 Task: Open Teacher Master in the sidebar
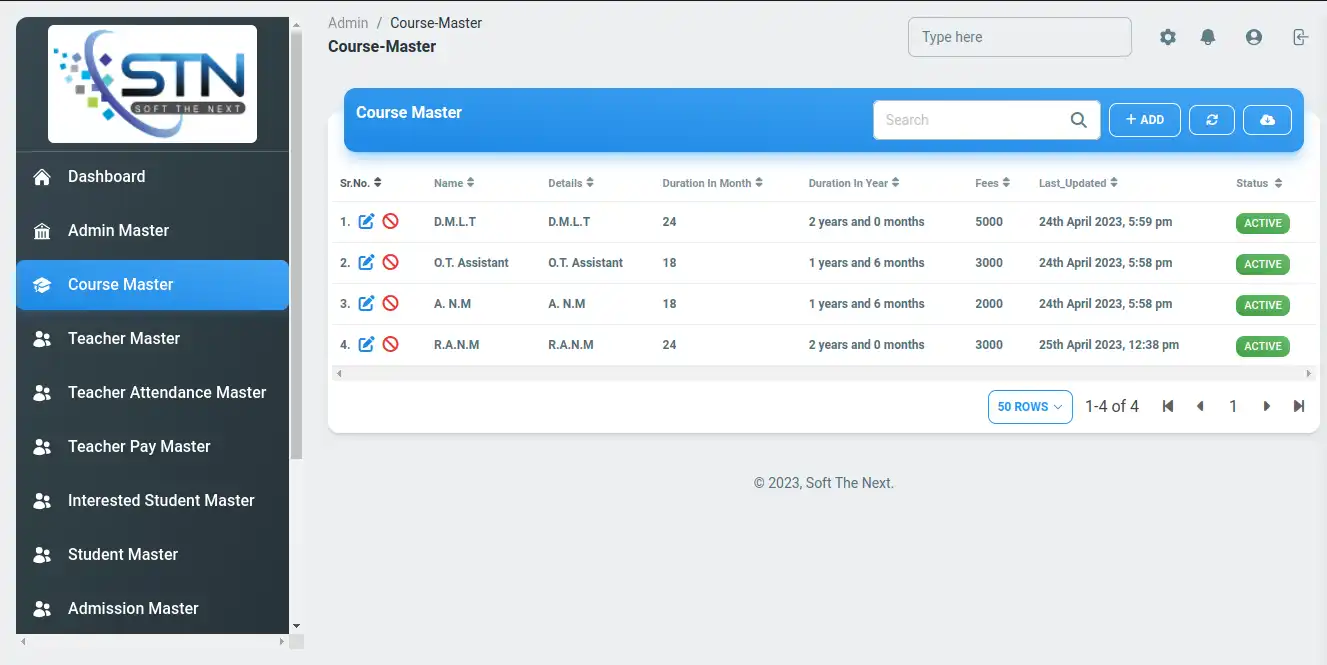tap(124, 338)
